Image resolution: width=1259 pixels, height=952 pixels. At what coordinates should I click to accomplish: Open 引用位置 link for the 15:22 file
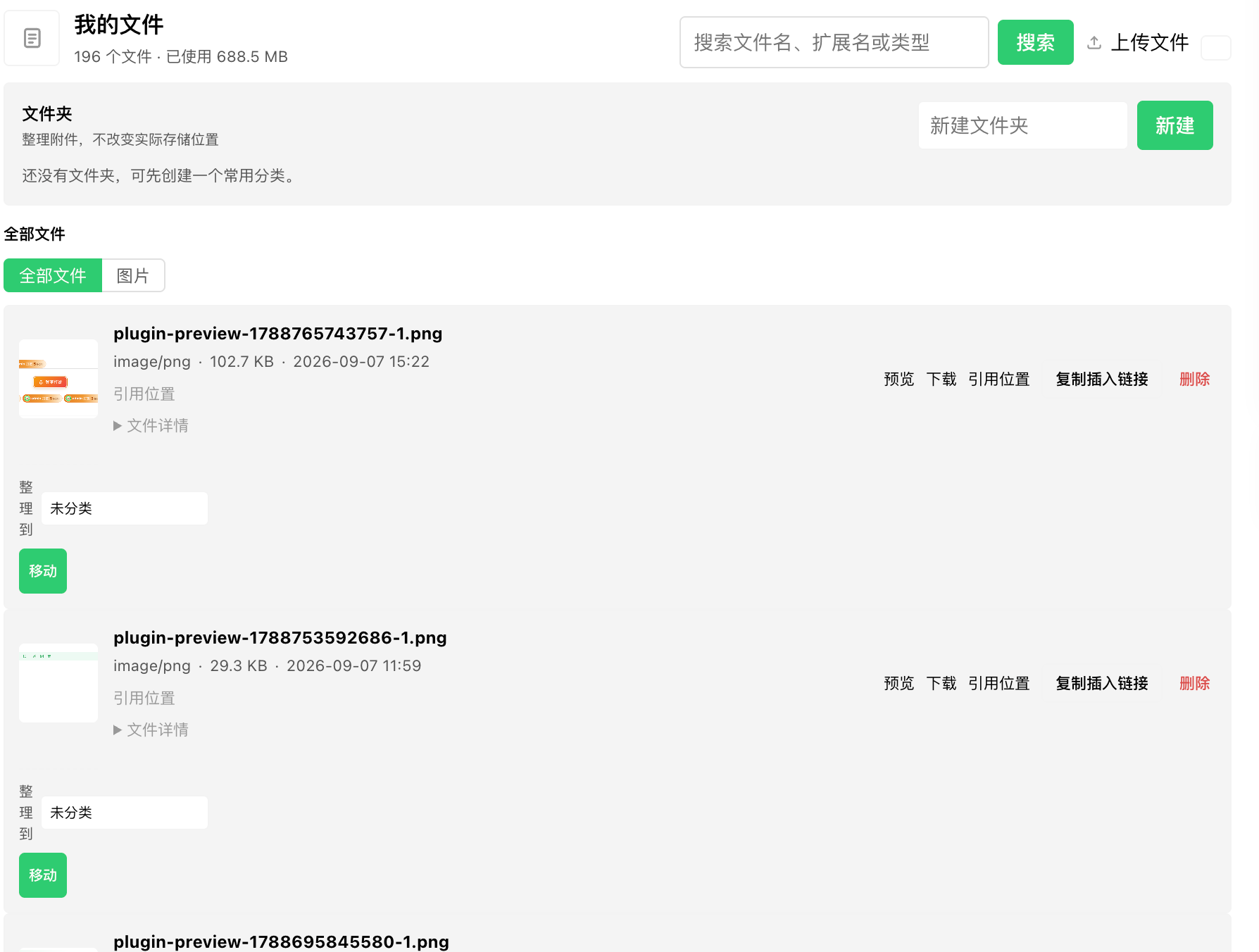999,379
